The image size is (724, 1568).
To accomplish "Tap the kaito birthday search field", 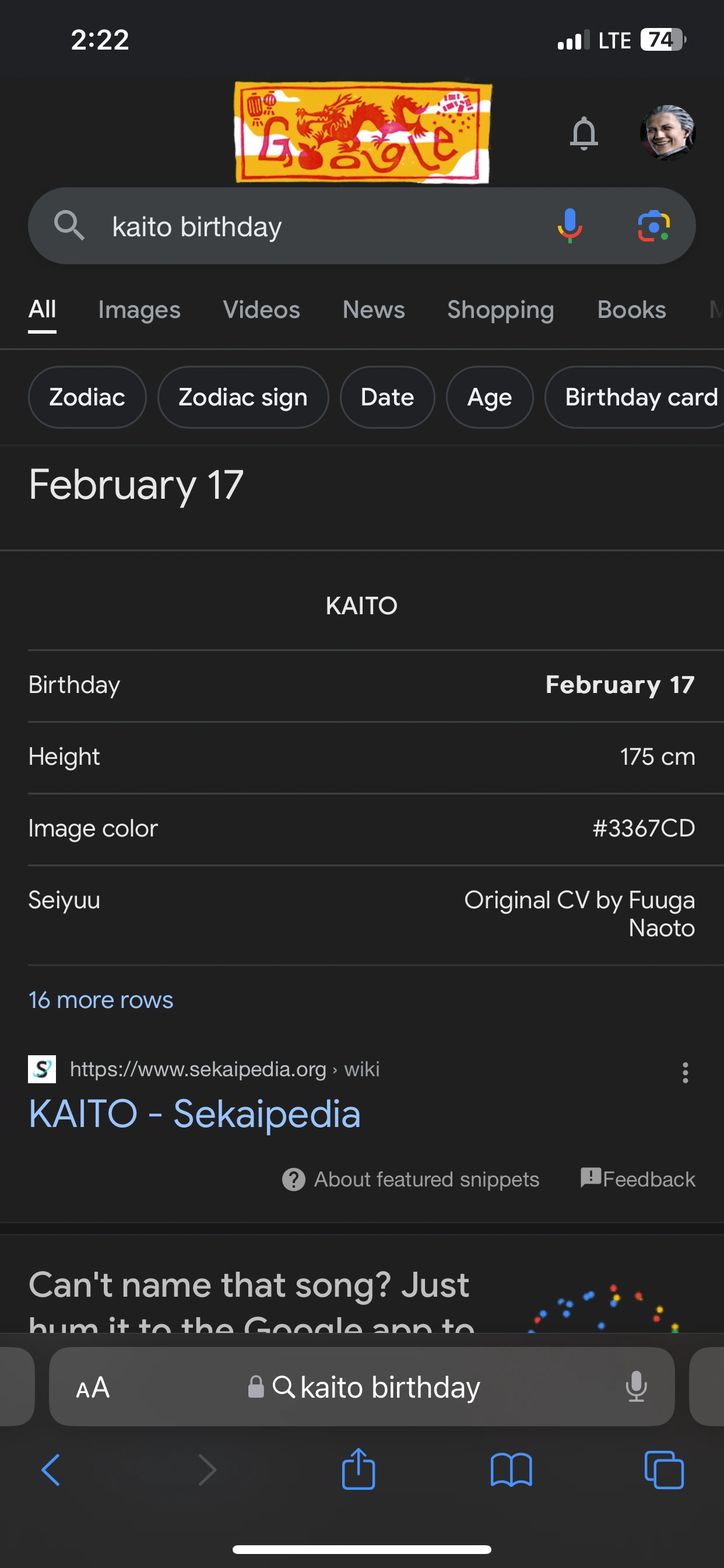I will [304, 226].
